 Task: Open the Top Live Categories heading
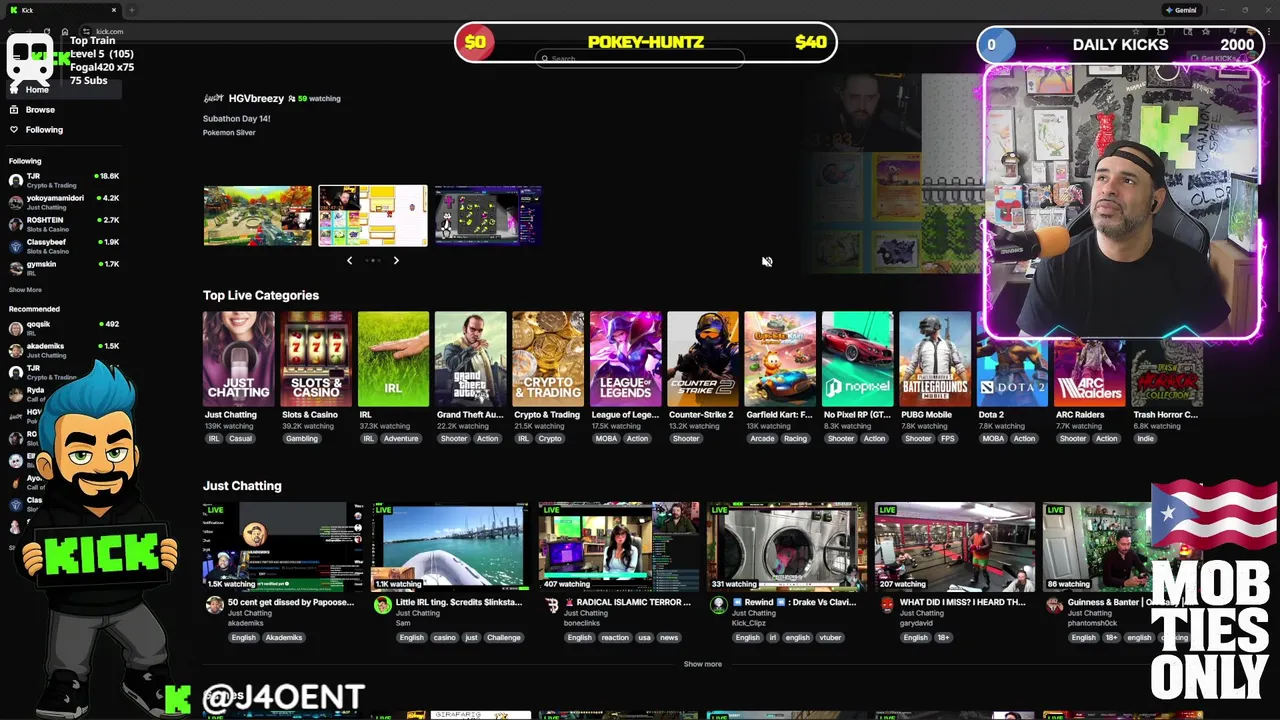tap(261, 295)
